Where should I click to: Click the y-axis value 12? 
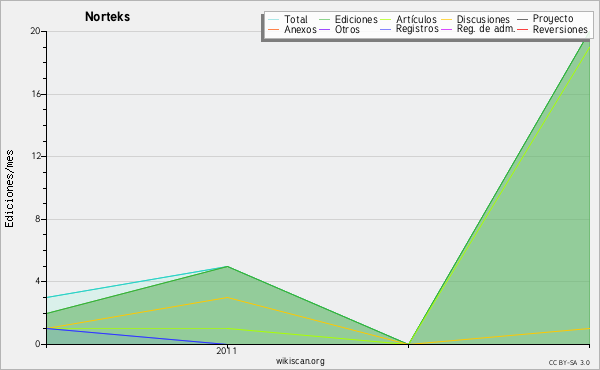point(36,156)
